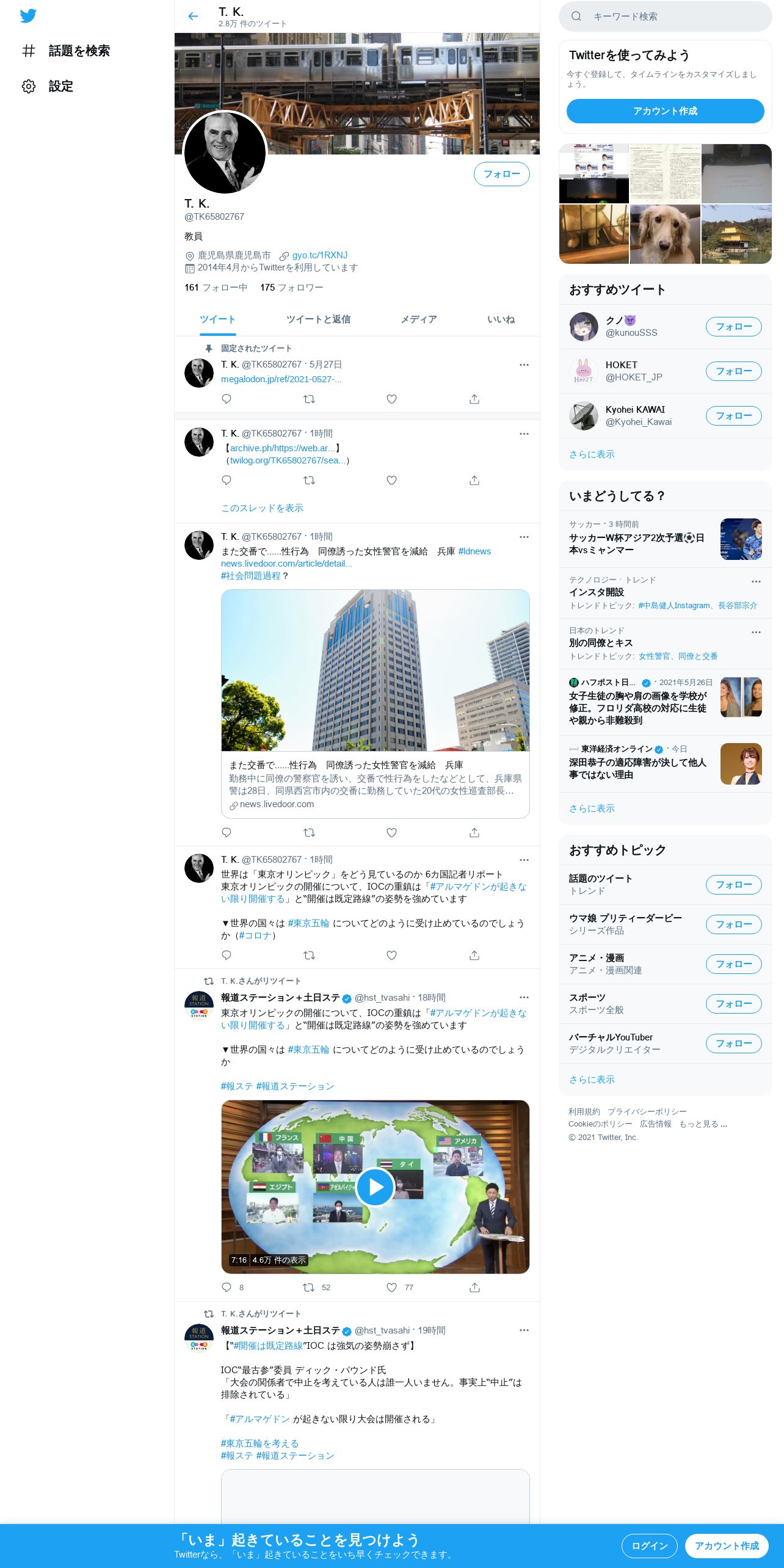Like the 報道ステーション tweet with 77 likes
This screenshot has height=1568, width=784.
pos(391,1287)
